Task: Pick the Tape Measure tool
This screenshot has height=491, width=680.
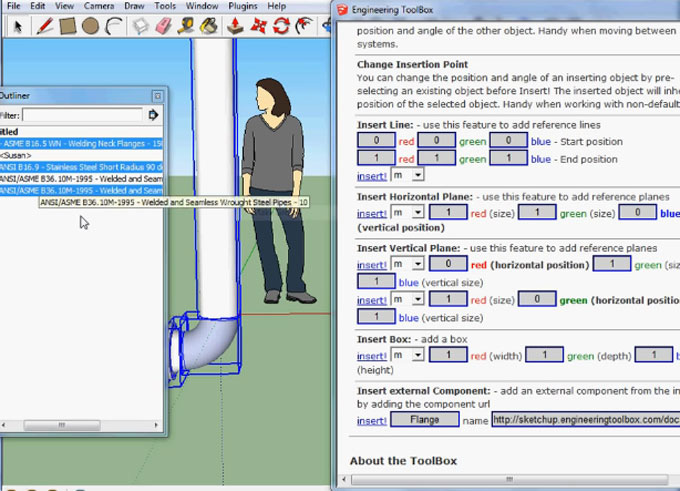Action: [186, 26]
